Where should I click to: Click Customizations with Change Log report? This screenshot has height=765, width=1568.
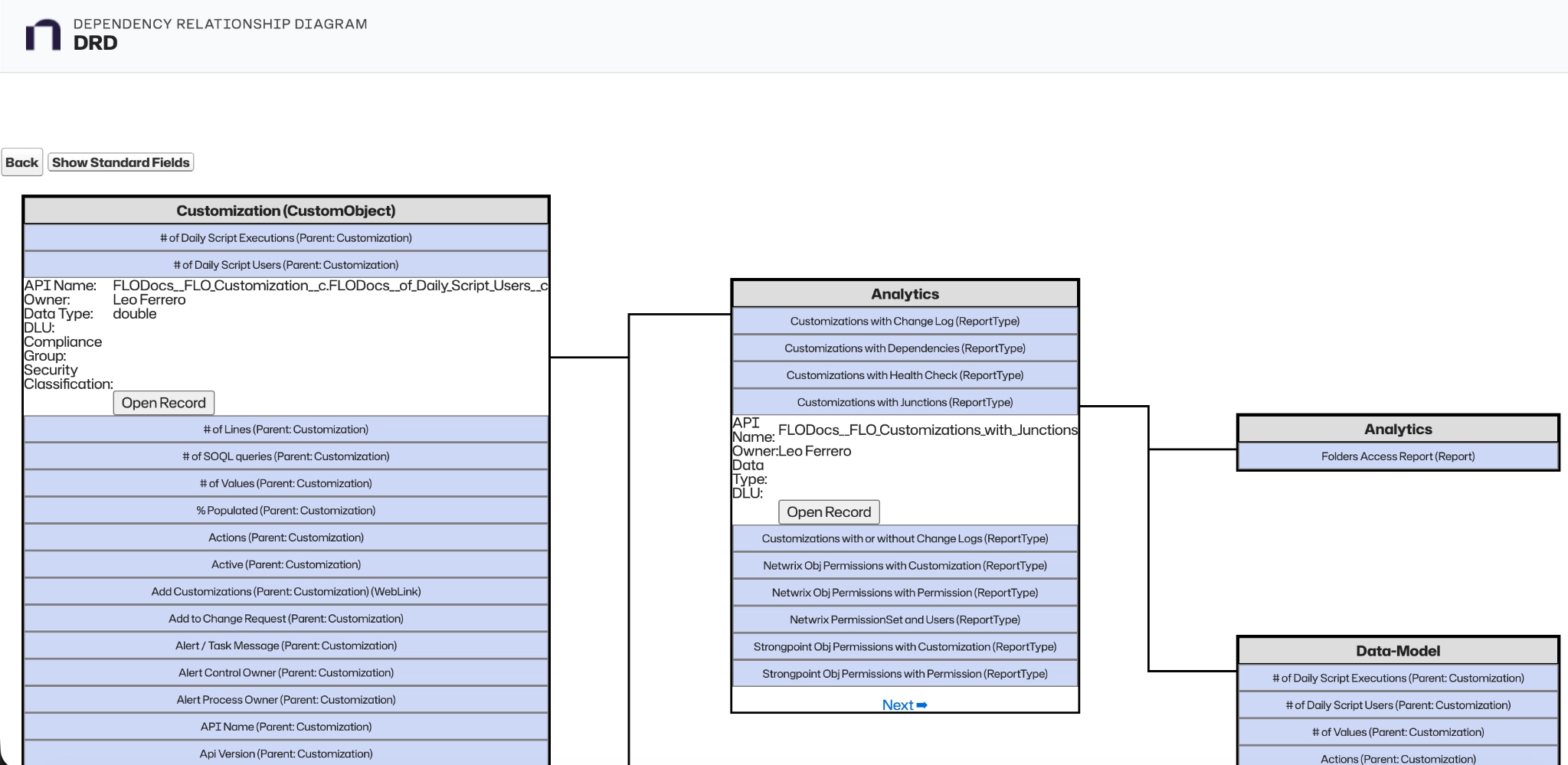pyautogui.click(x=904, y=321)
